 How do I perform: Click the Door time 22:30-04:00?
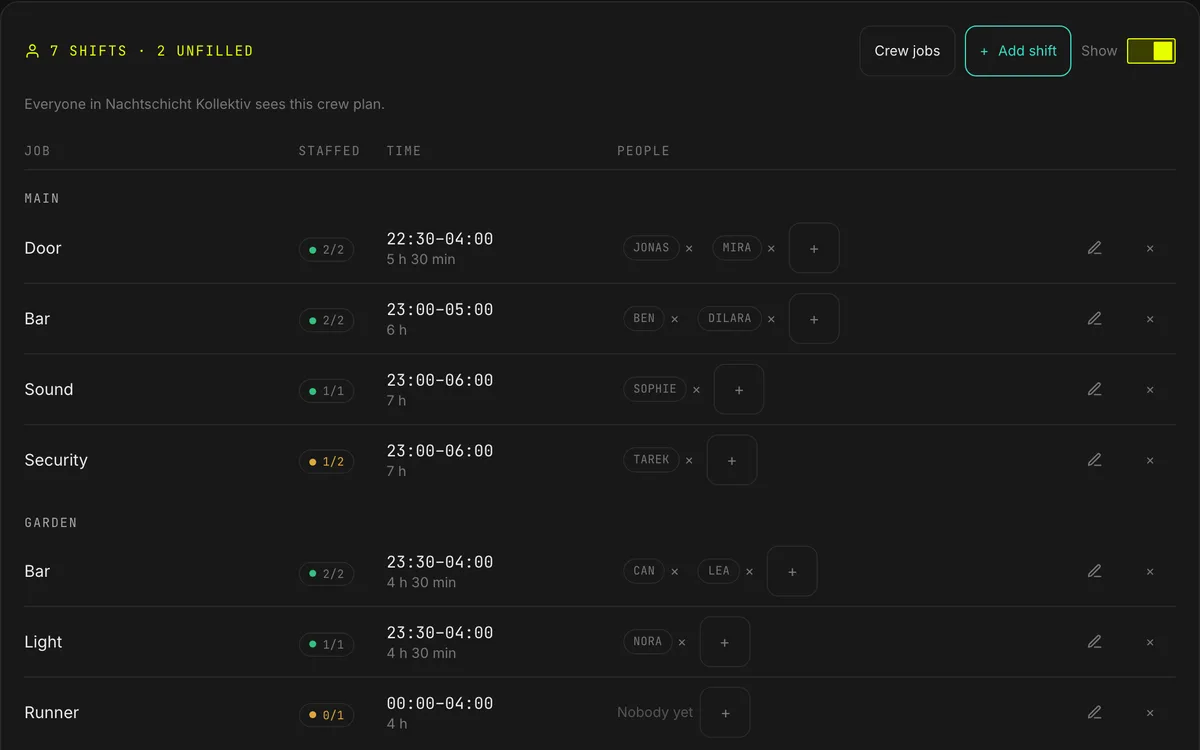440,239
